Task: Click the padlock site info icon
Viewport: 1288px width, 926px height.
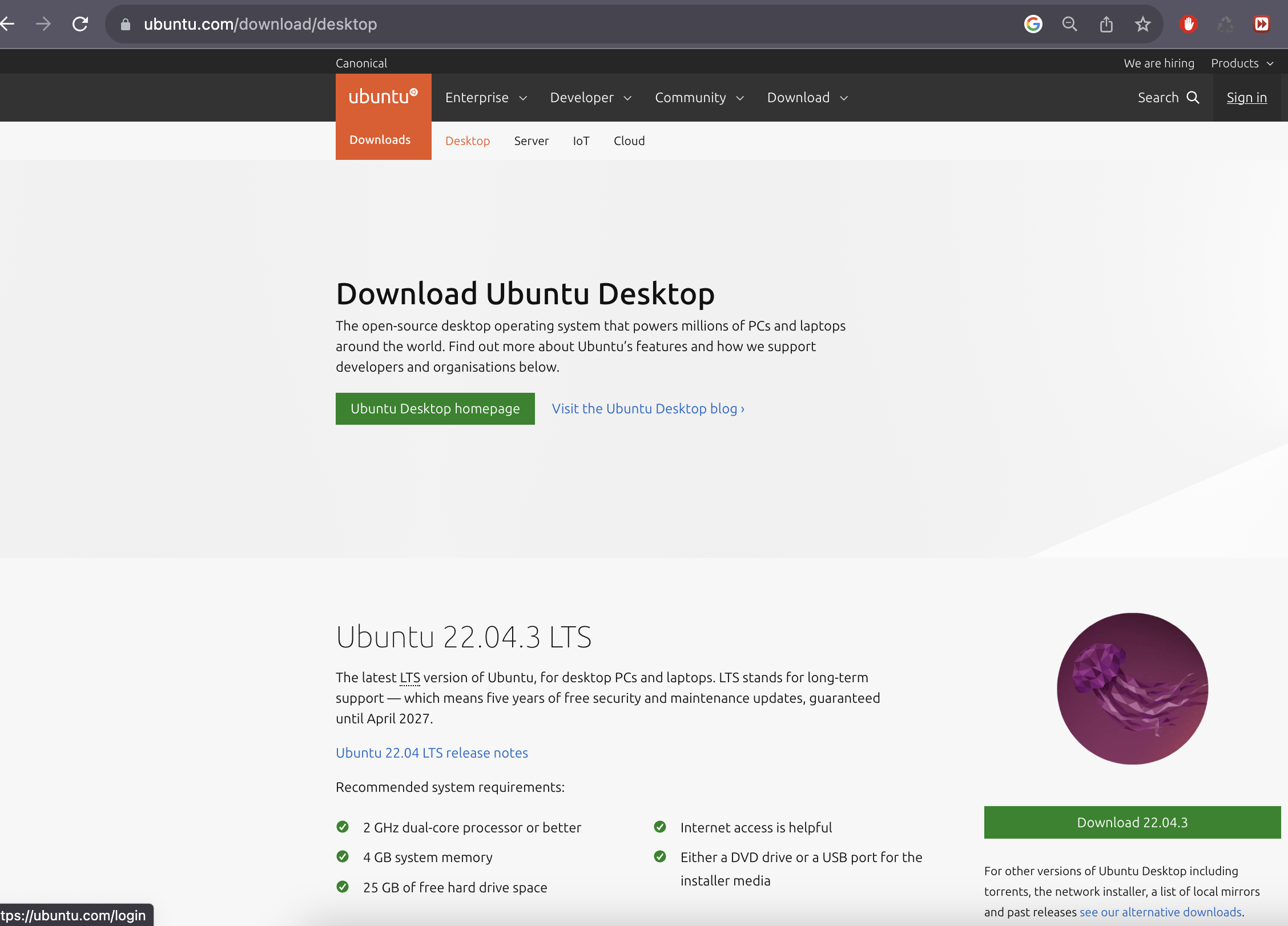Action: tap(126, 24)
